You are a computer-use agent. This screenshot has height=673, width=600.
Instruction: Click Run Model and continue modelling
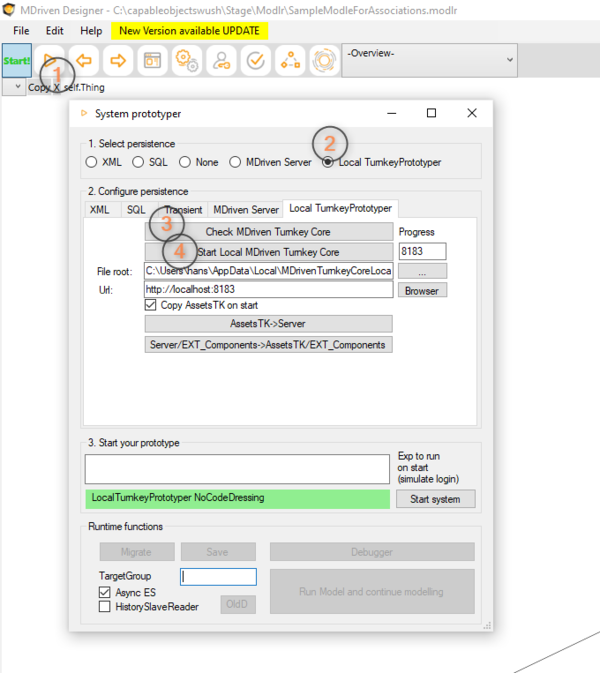click(372, 591)
